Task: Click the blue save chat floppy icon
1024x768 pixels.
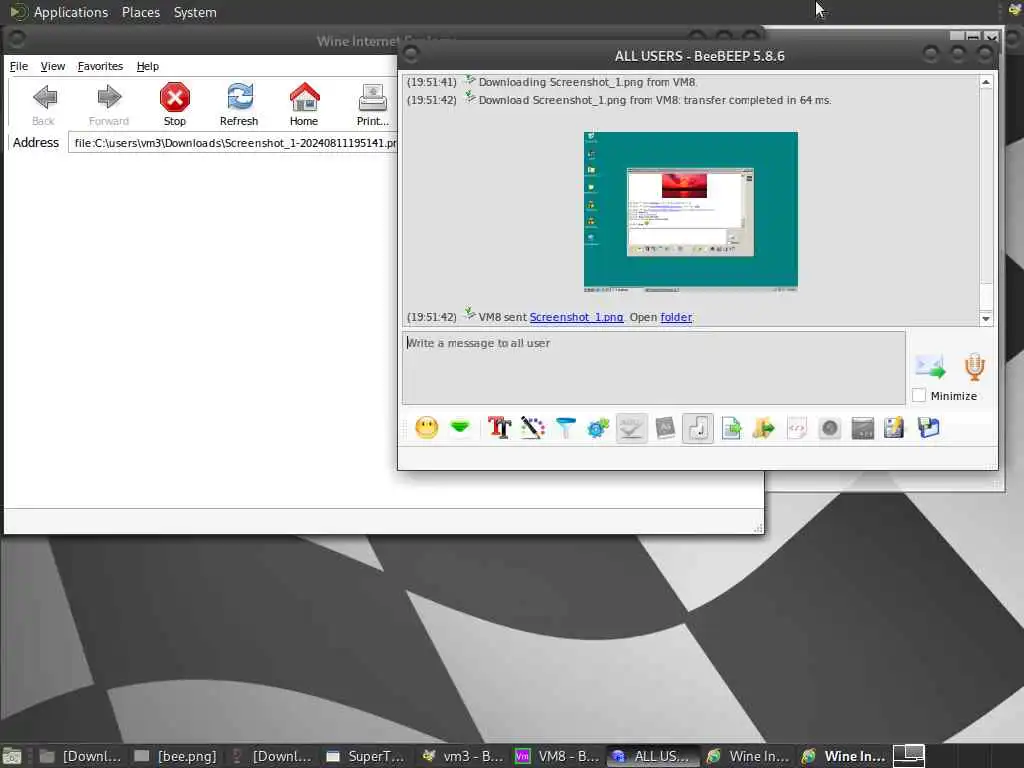Action: click(928, 428)
